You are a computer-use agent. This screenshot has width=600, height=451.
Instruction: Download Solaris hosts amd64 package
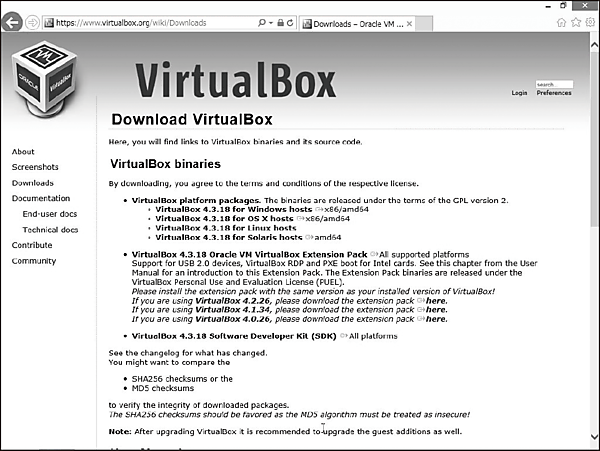coord(328,237)
